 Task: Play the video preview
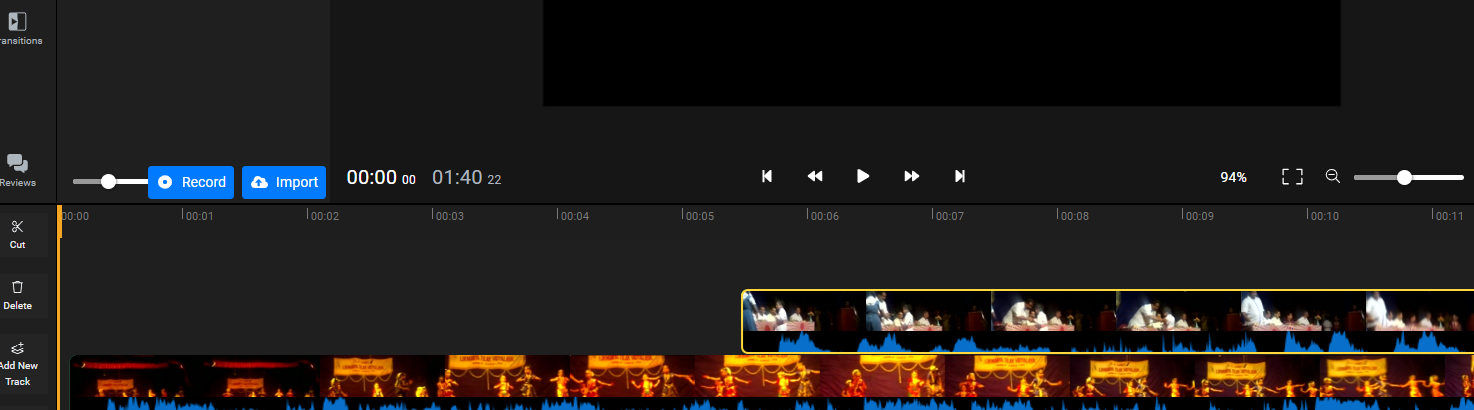click(863, 176)
